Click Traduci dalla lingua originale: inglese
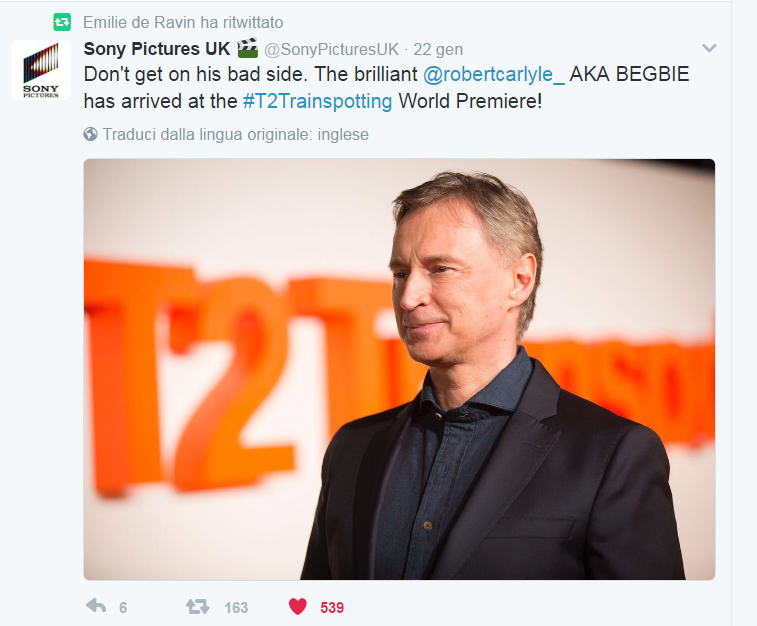The width and height of the screenshot is (757, 626). coord(236,134)
